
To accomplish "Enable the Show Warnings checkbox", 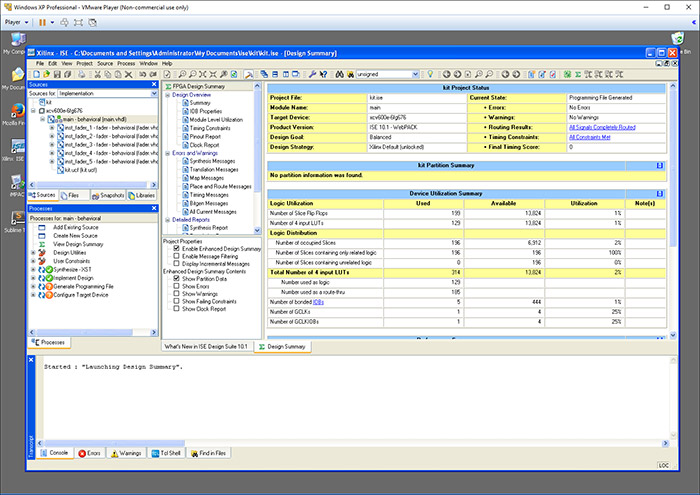I will [176, 293].
